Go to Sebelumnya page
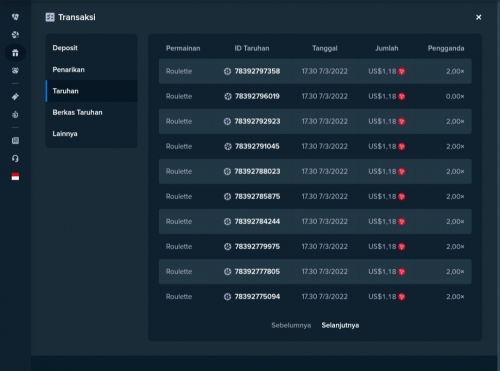The image size is (500, 371). tap(291, 325)
